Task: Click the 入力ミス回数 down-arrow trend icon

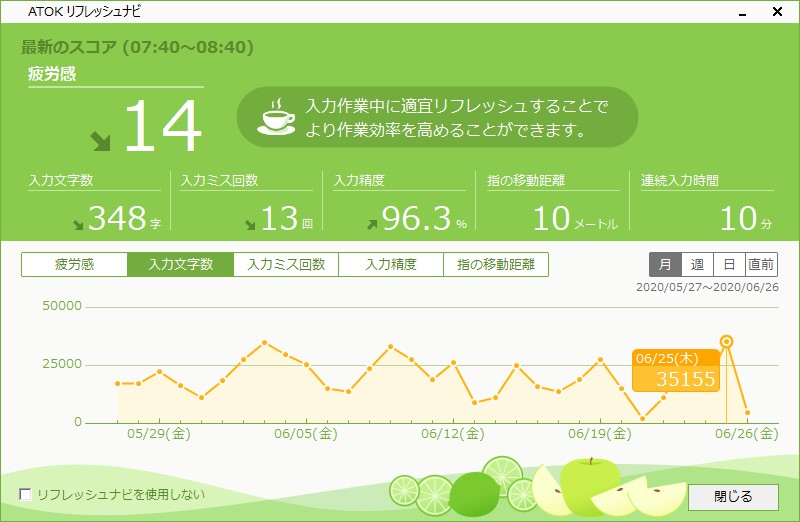Action: coord(250,225)
